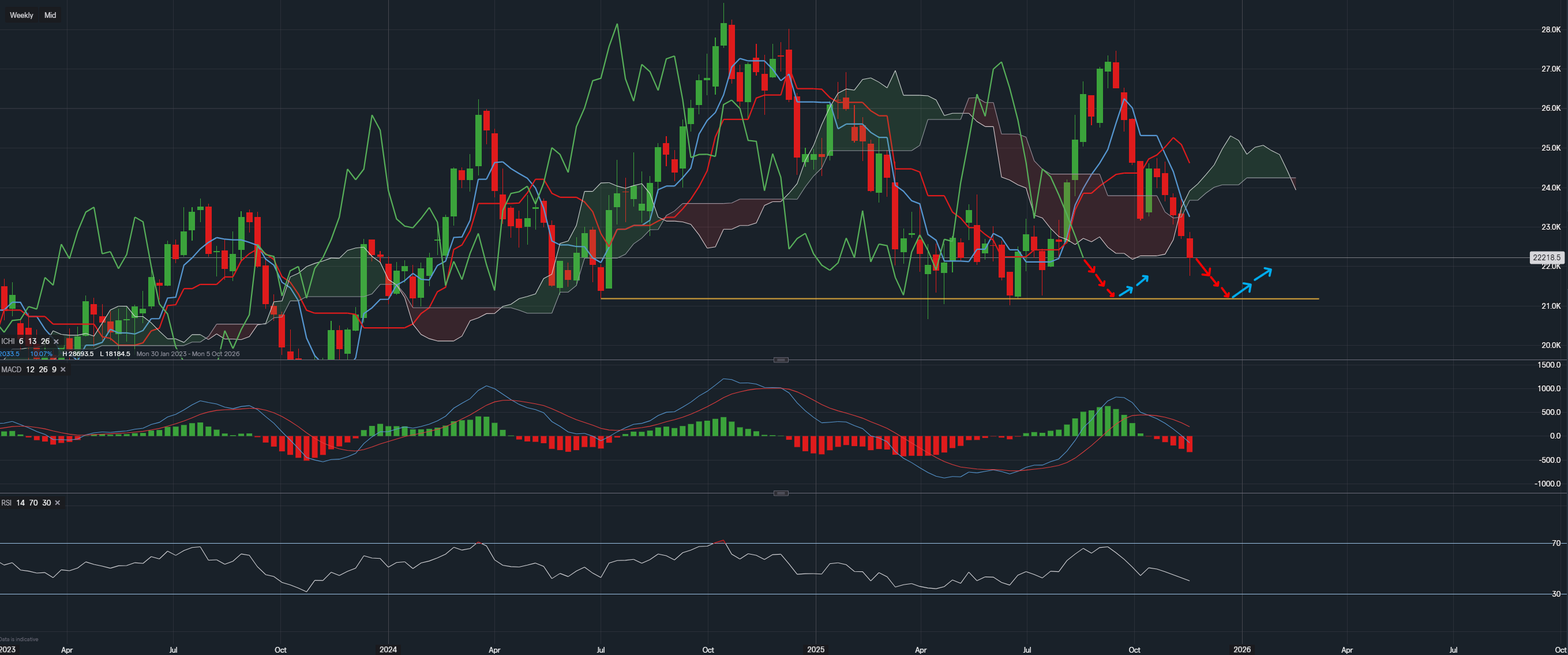The height and width of the screenshot is (655, 1568).
Task: Grab the resize handle above RSI pane
Action: pyautogui.click(x=781, y=493)
